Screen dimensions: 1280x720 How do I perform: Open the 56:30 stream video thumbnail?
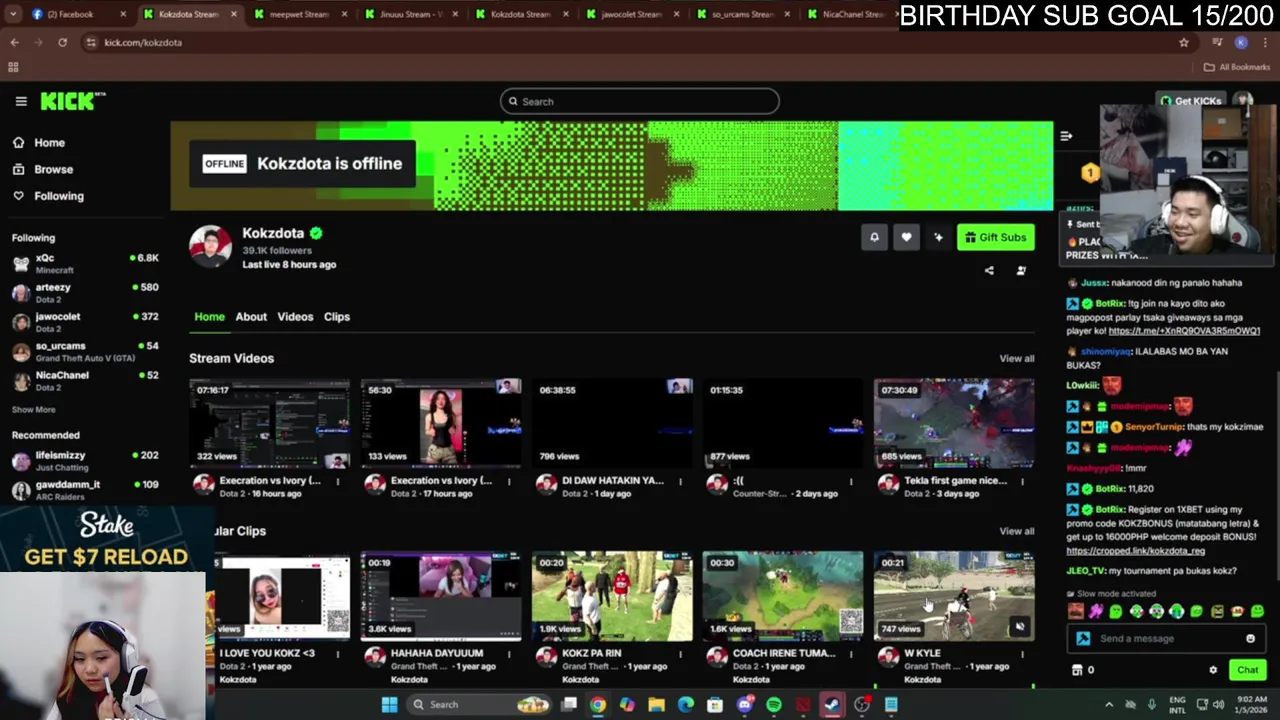coord(441,423)
